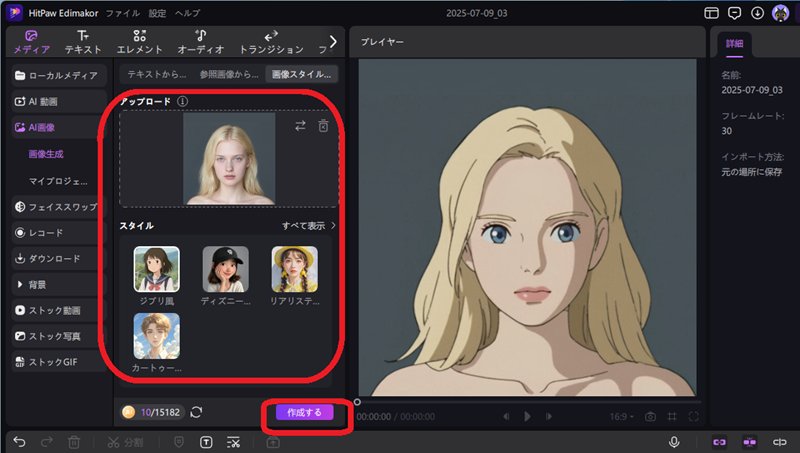Refresh the credits balance
The height and width of the screenshot is (453, 800).
coord(196,412)
